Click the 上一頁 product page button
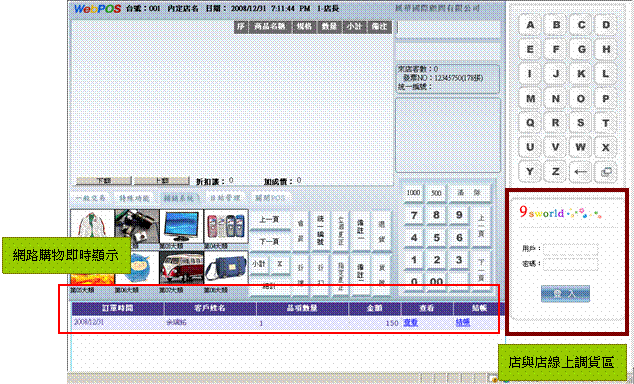This screenshot has width=634, height=384. pos(269,220)
